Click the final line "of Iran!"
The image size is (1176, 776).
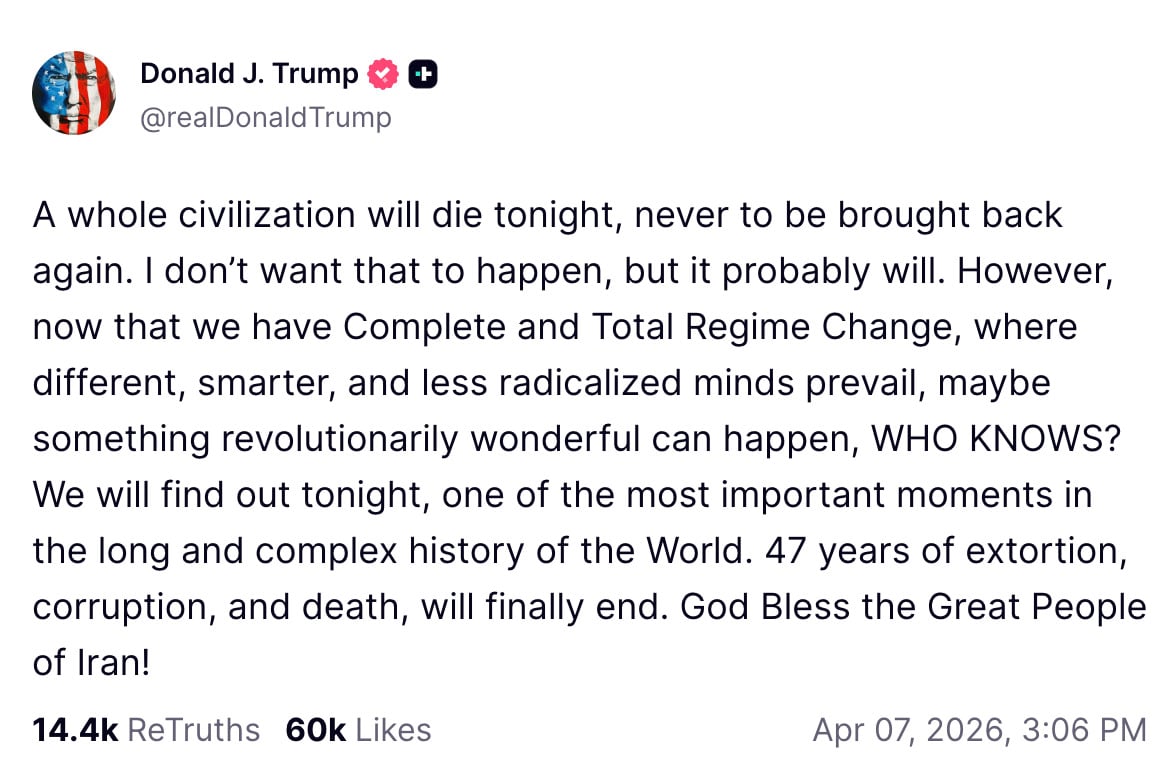(x=91, y=663)
